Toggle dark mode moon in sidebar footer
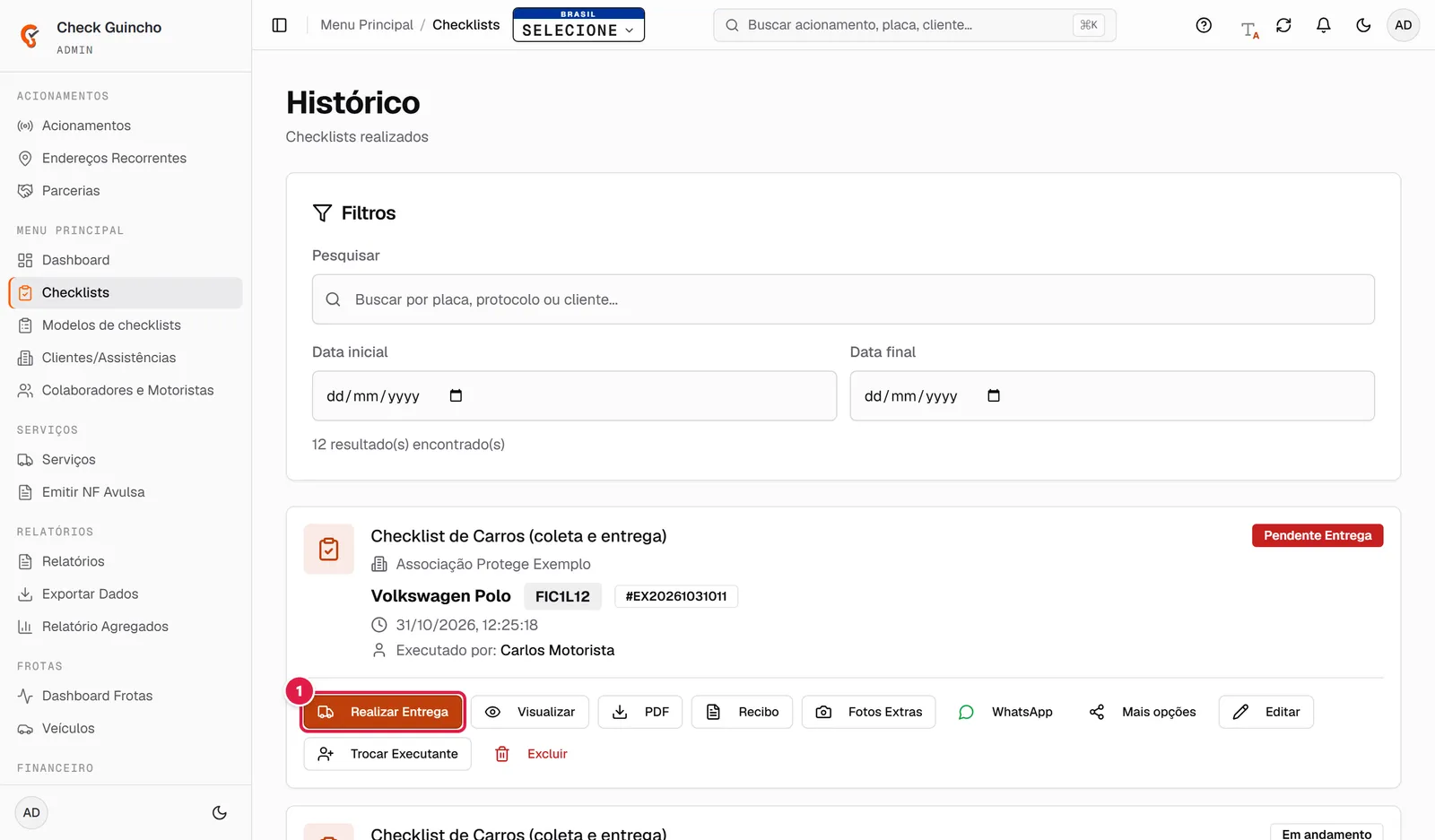Screen dimensions: 1435x840 (x=219, y=813)
